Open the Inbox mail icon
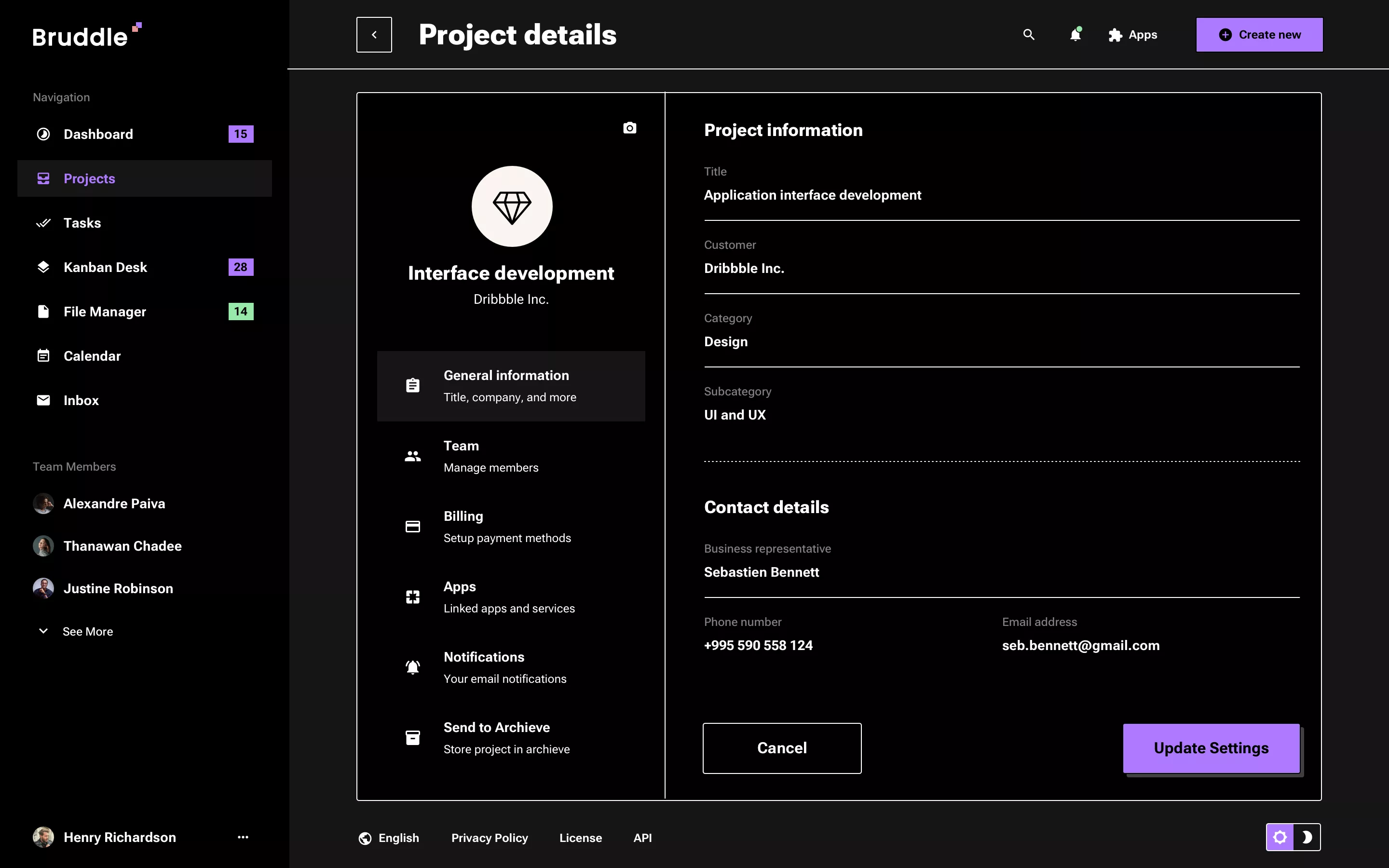Image resolution: width=1389 pixels, height=868 pixels. point(43,400)
